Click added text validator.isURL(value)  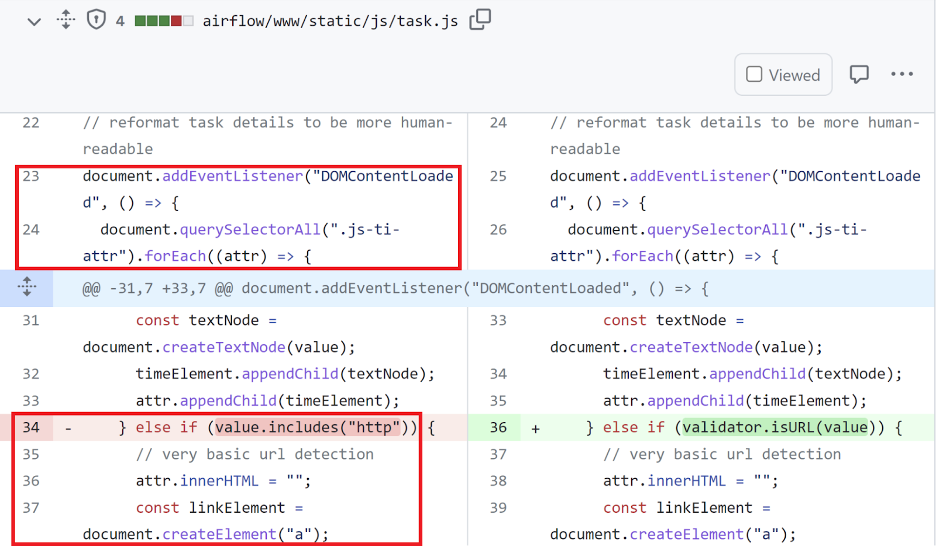775,427
